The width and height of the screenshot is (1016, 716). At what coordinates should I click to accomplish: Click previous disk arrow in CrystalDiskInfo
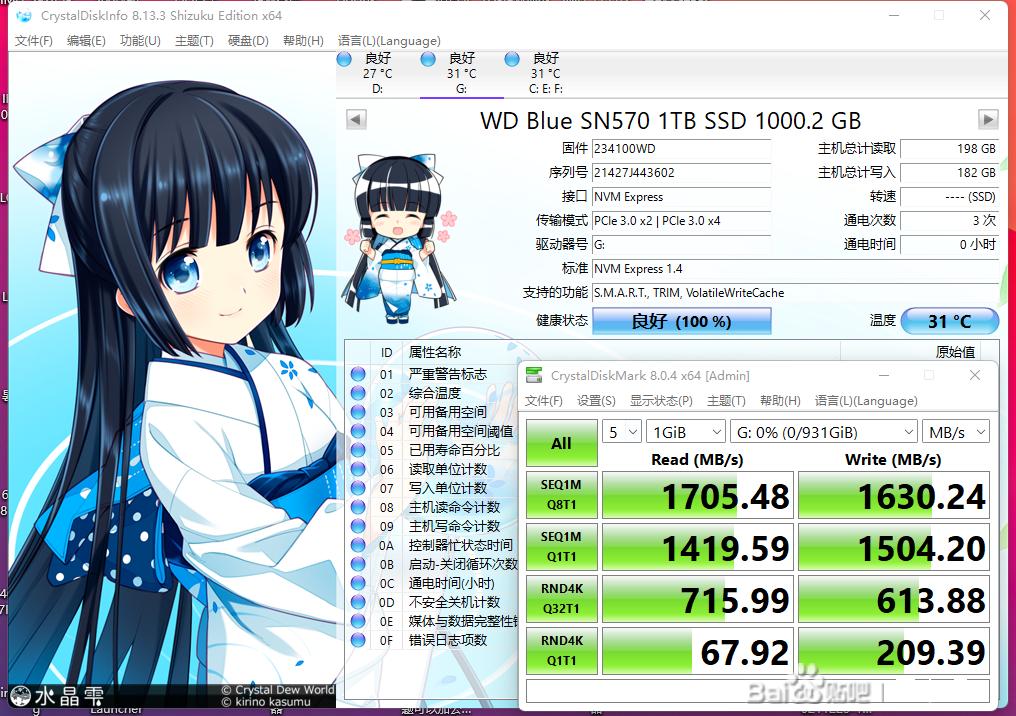356,119
